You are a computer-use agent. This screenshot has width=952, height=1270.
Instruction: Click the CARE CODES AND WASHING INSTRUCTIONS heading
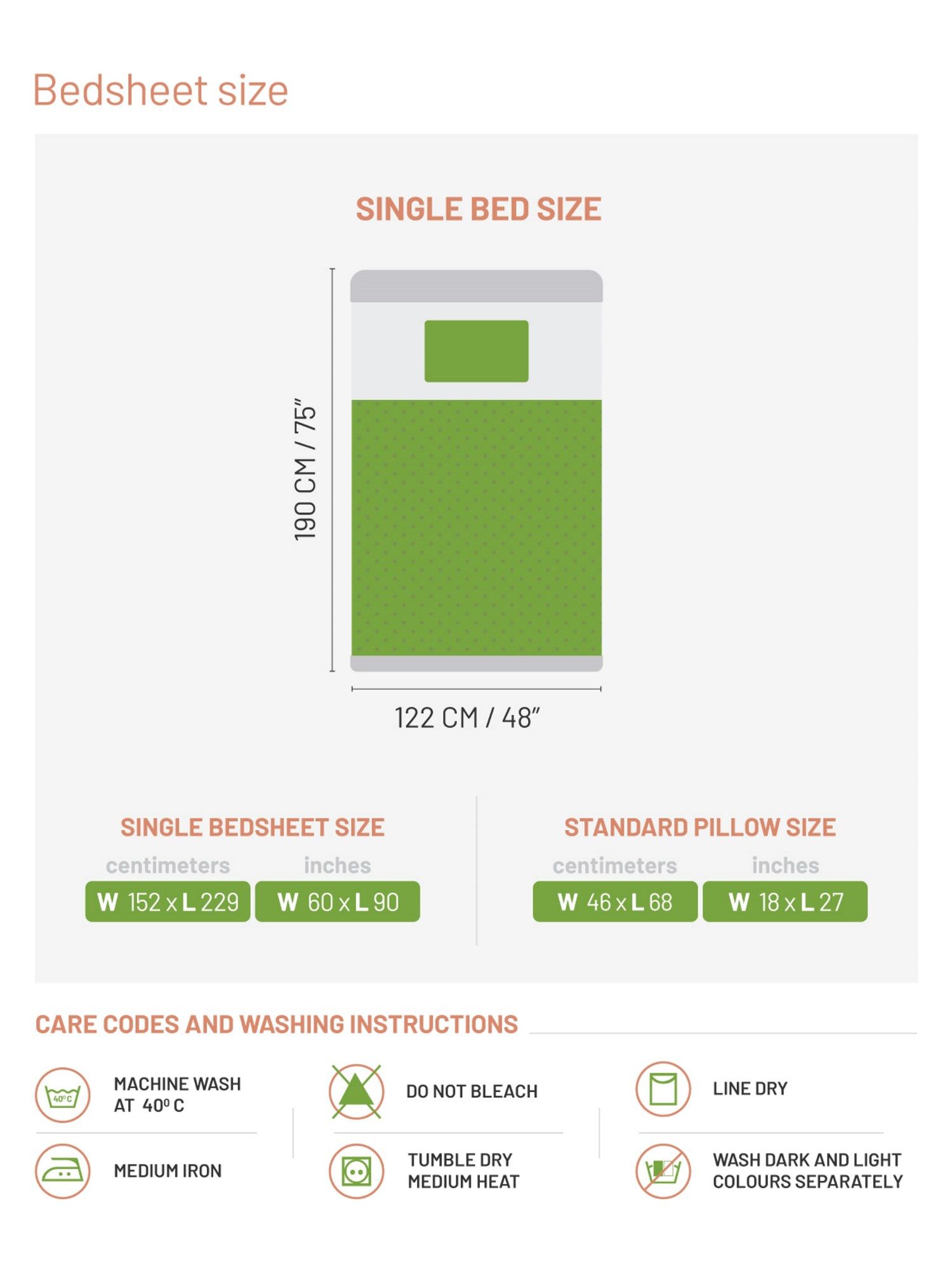pos(277,1024)
